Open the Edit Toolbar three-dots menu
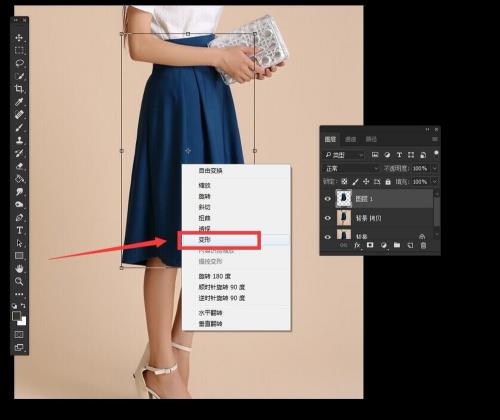 click(19, 294)
